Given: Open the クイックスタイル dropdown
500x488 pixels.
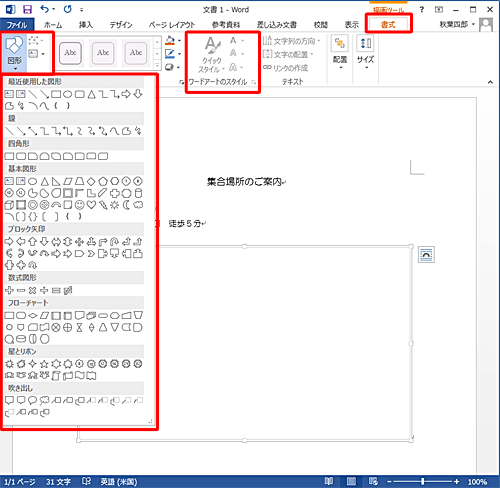Looking at the screenshot, I should pyautogui.click(x=212, y=55).
